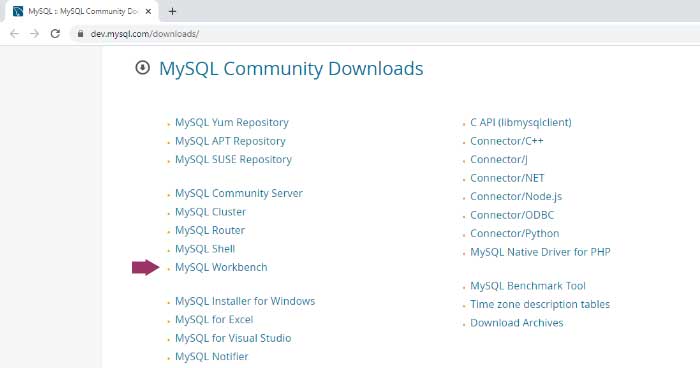
Task: Open MySQL SUSE Repository link
Action: pyautogui.click(x=233, y=159)
